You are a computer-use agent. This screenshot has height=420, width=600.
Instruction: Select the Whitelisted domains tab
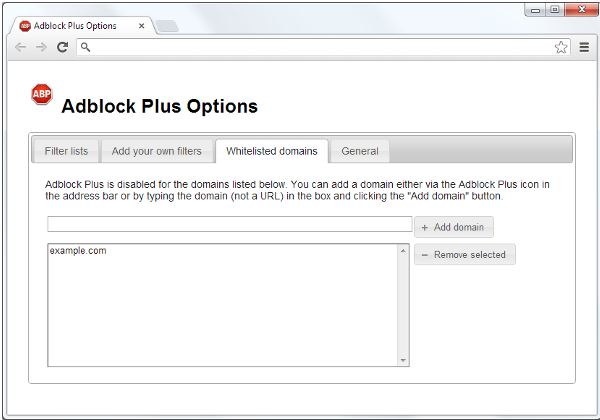271,151
